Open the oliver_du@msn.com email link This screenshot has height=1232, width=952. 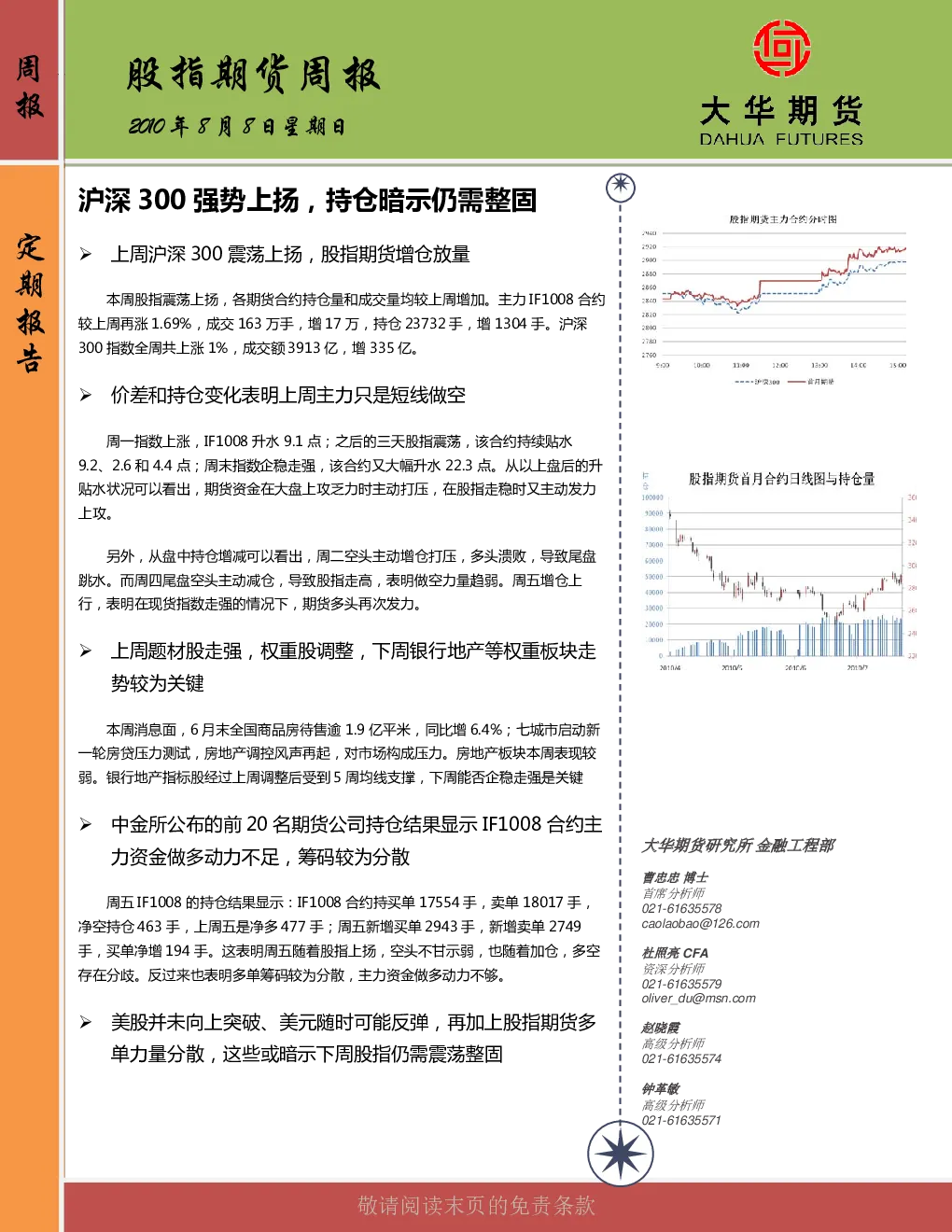[x=698, y=999]
